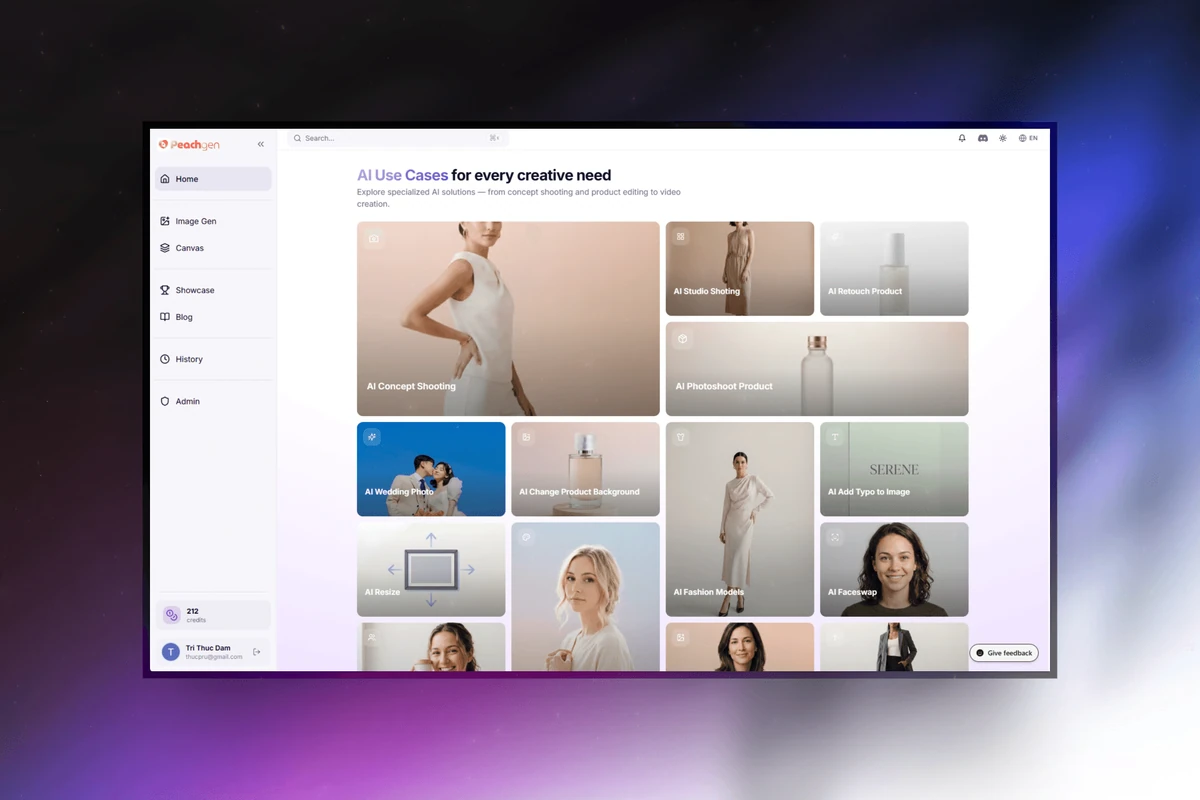1200x800 pixels.
Task: Open the AI Retouch Product card
Action: click(x=894, y=269)
